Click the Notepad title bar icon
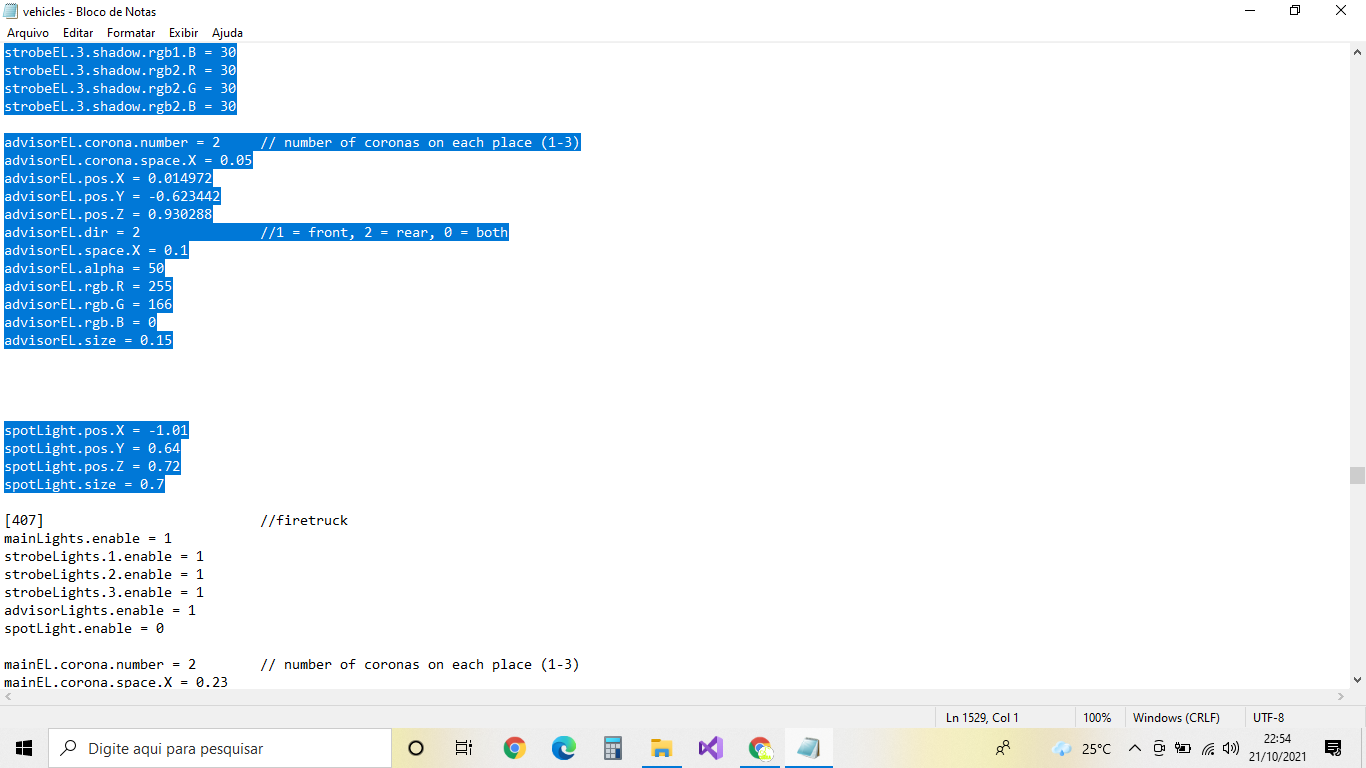This screenshot has height=768, width=1366. (11, 11)
